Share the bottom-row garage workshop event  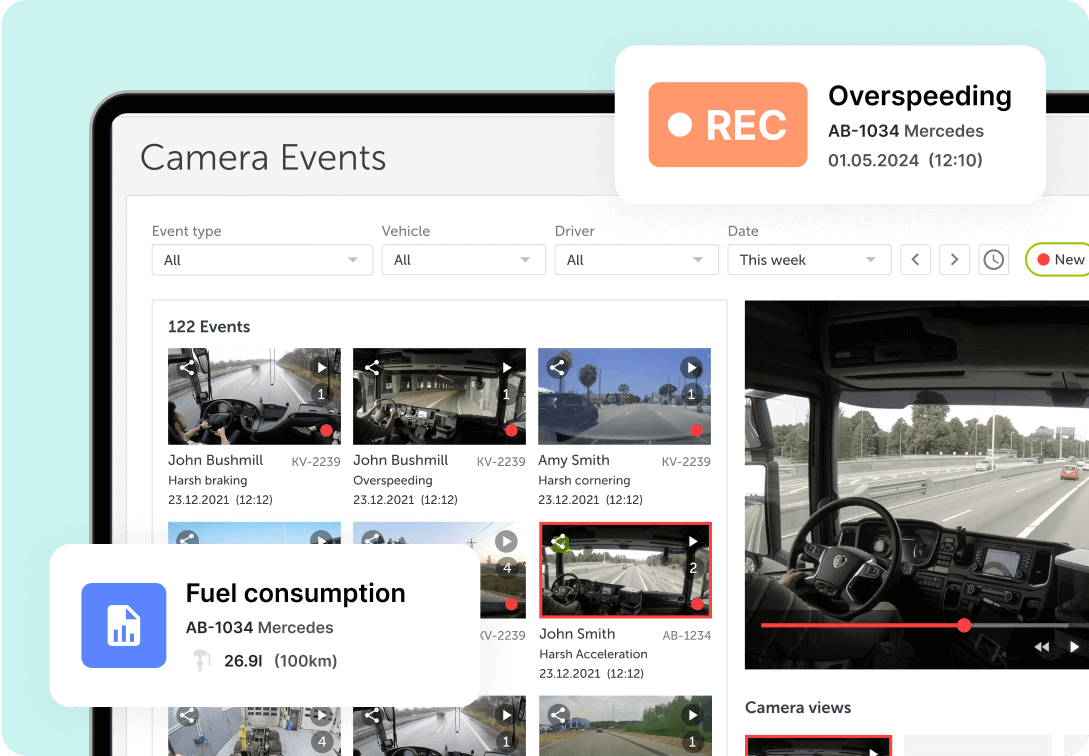(188, 716)
